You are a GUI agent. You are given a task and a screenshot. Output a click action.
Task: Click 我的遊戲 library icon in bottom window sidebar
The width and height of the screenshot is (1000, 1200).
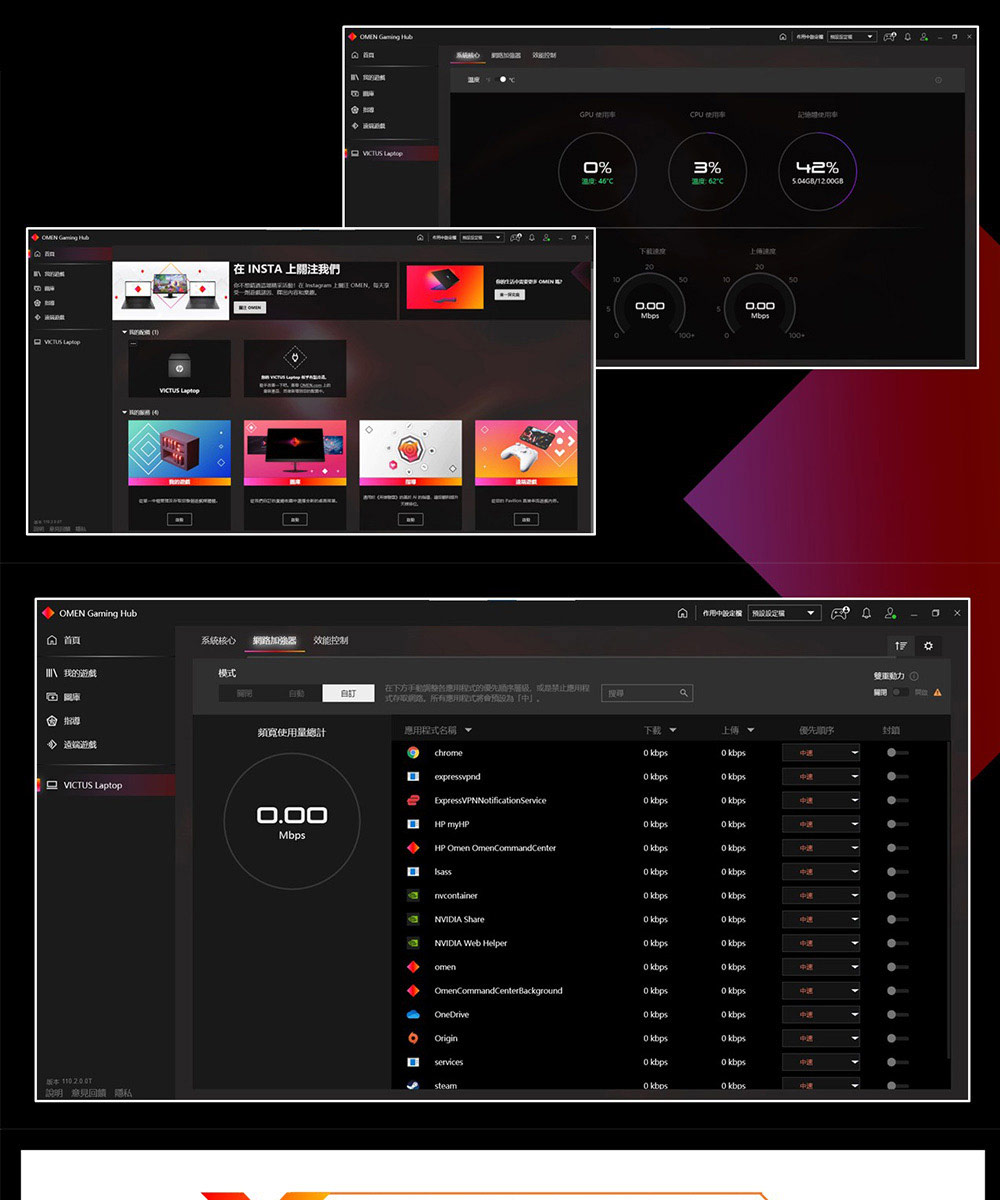pyautogui.click(x=51, y=673)
